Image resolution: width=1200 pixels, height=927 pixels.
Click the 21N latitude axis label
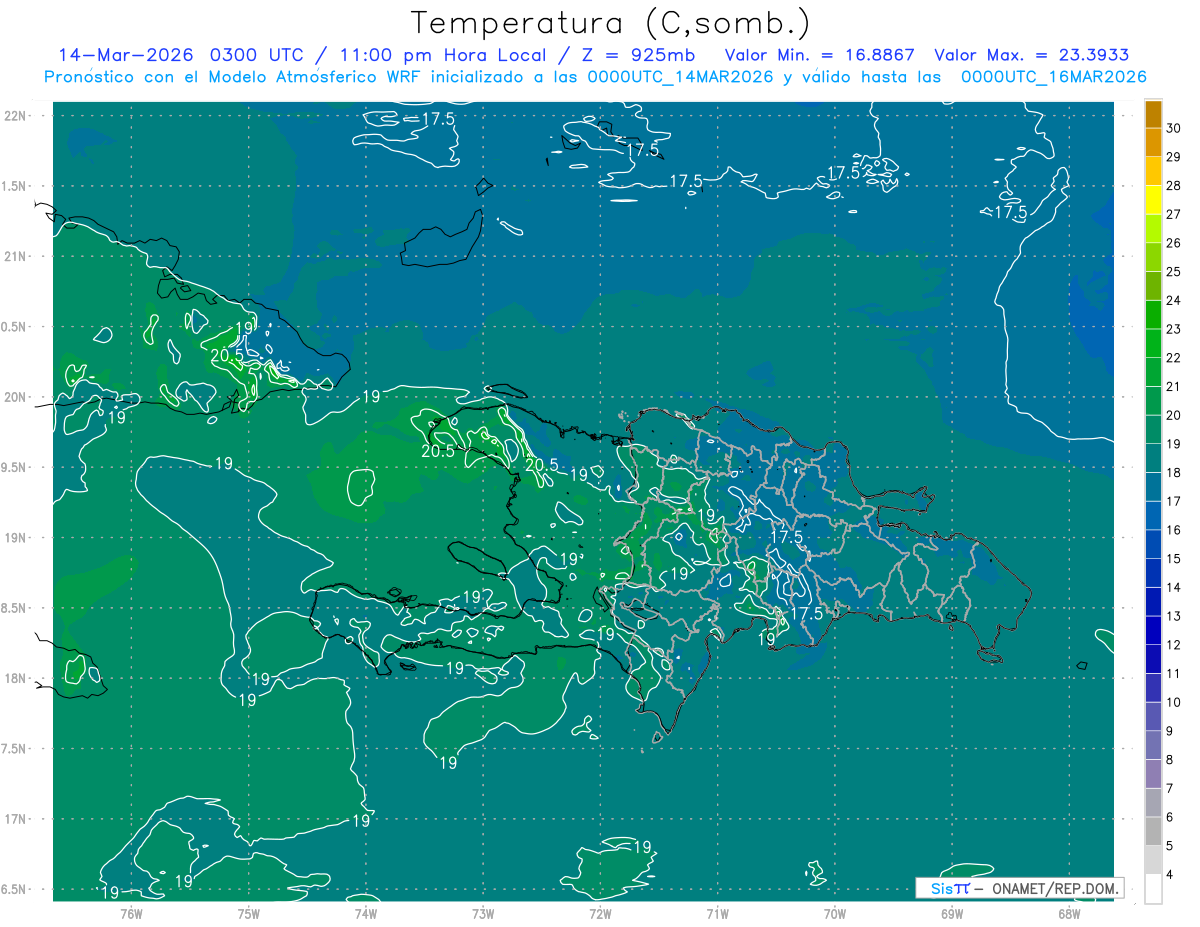click(14, 257)
